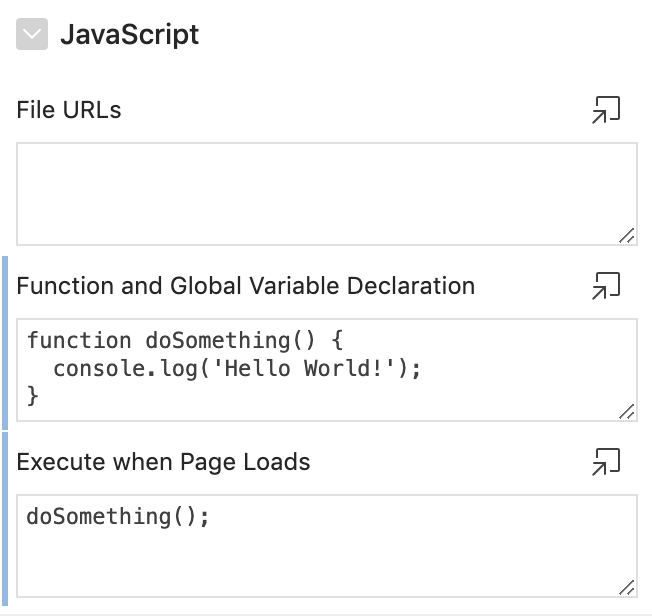Image resolution: width=652 pixels, height=616 pixels.
Task: Open File URLs in expanded editor
Action: [x=606, y=110]
